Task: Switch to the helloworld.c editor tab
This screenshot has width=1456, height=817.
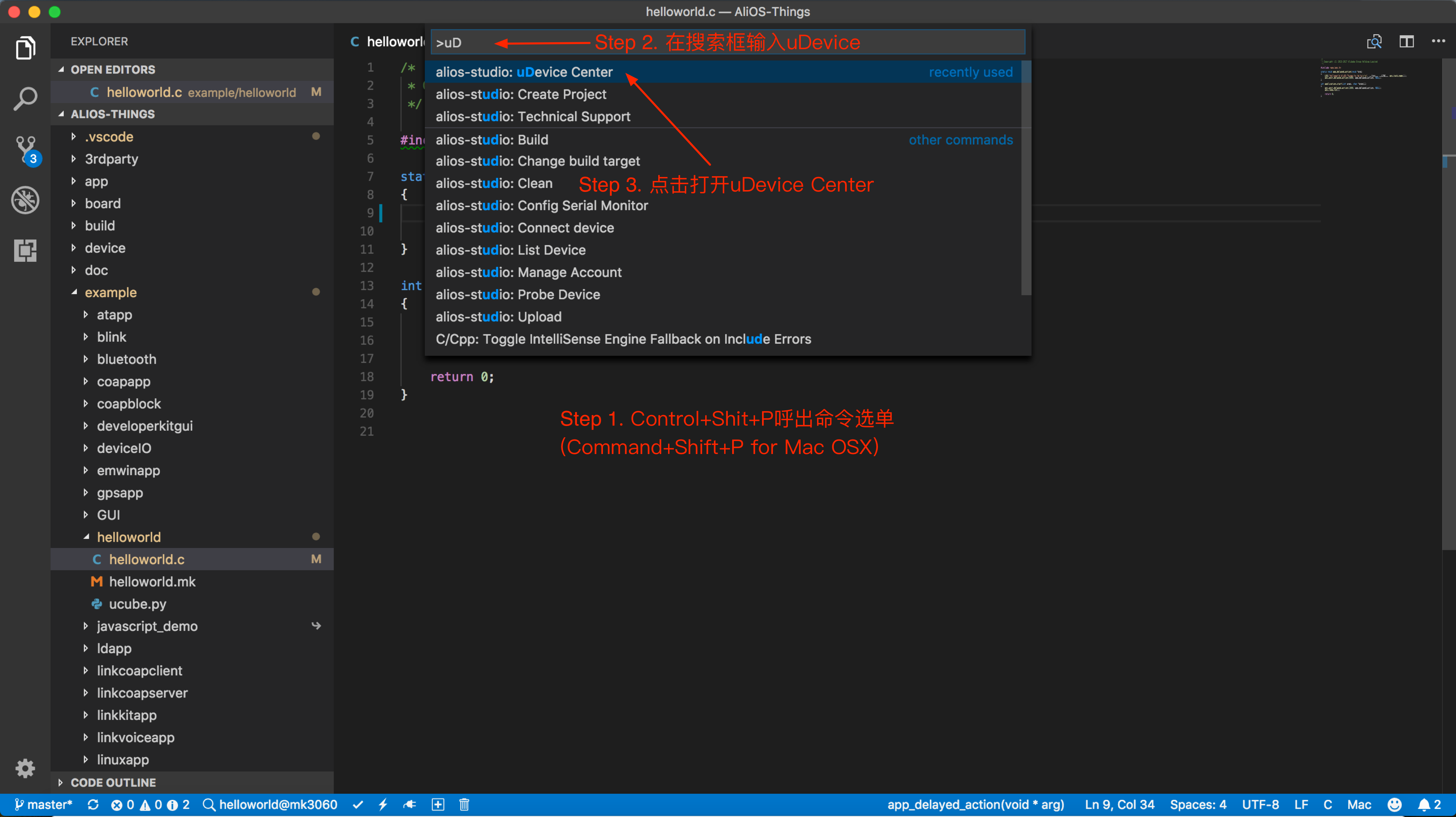Action: point(390,41)
